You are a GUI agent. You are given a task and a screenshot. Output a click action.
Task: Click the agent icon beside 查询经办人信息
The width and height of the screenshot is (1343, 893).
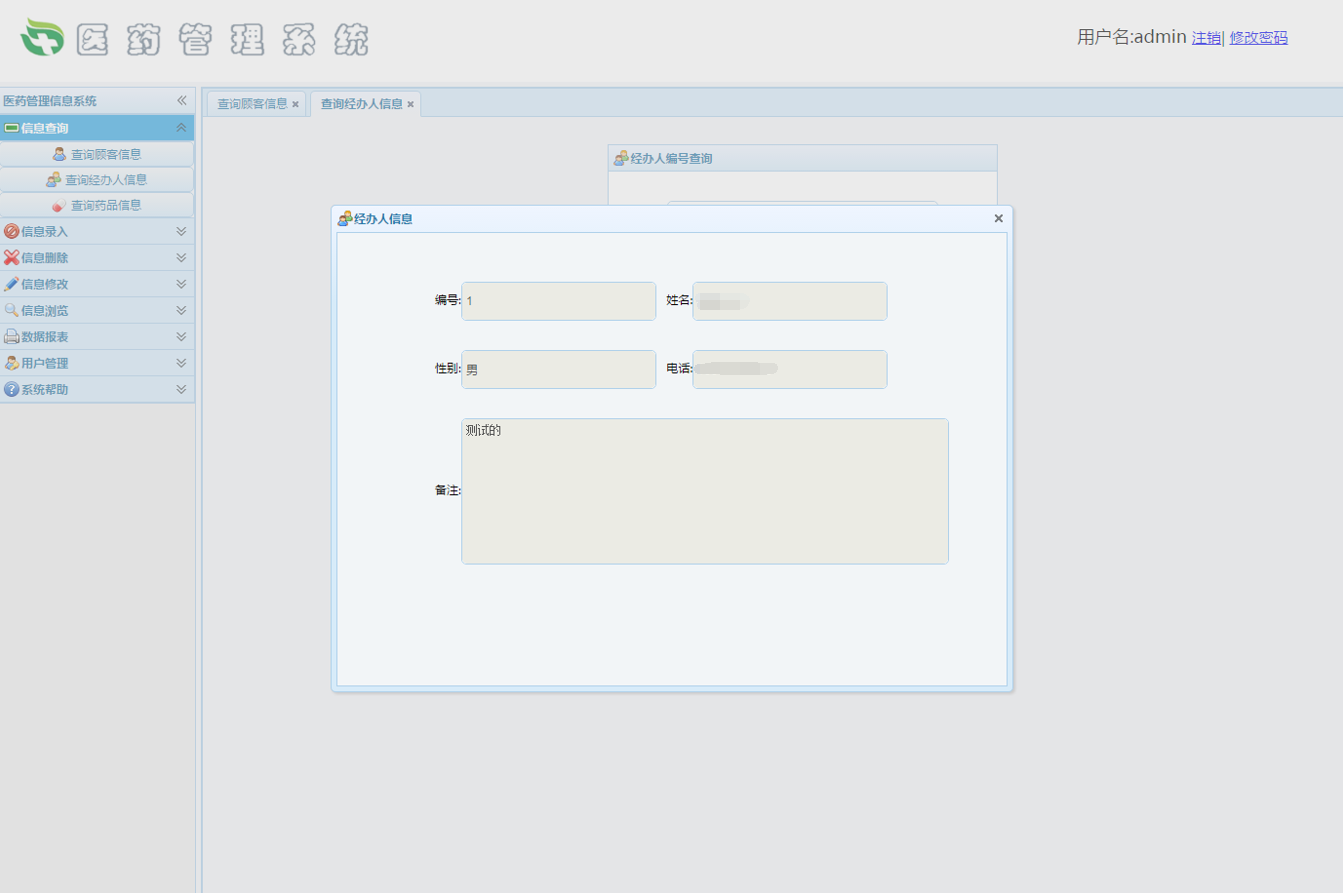coord(54,180)
